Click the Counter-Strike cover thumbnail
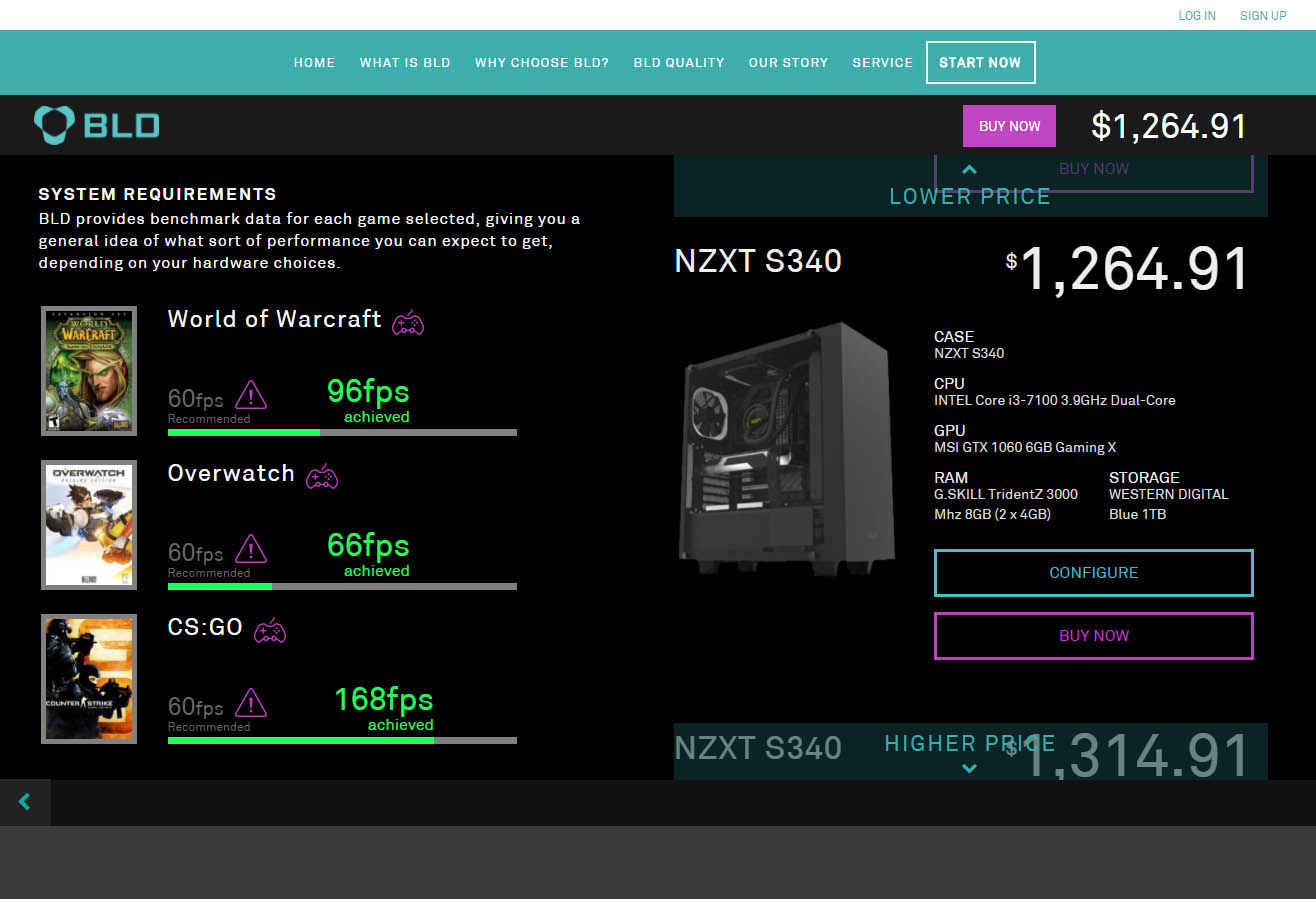The height and width of the screenshot is (899, 1316). (x=89, y=679)
